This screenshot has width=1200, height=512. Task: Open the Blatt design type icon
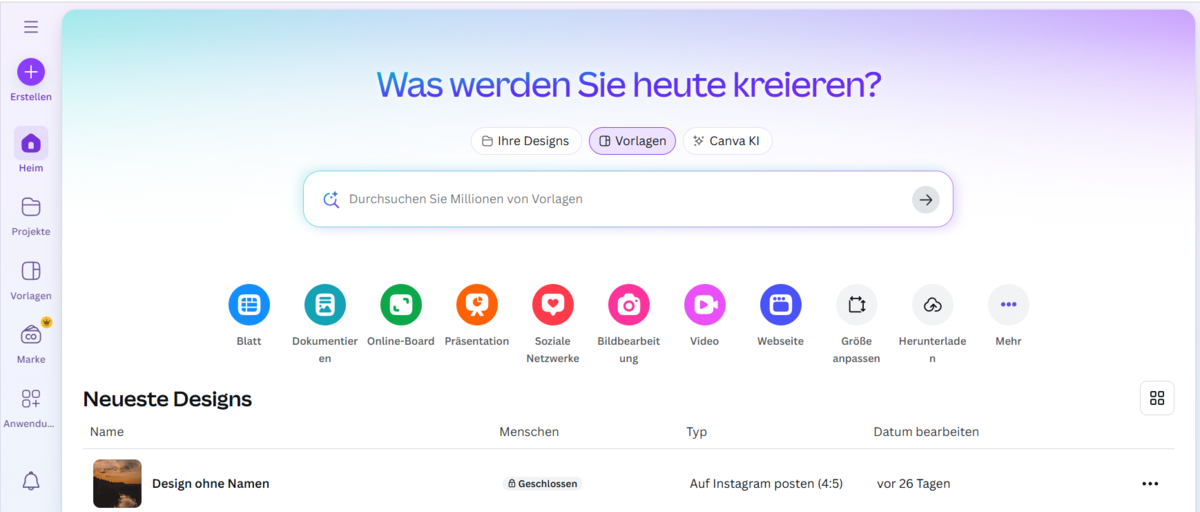coord(249,305)
